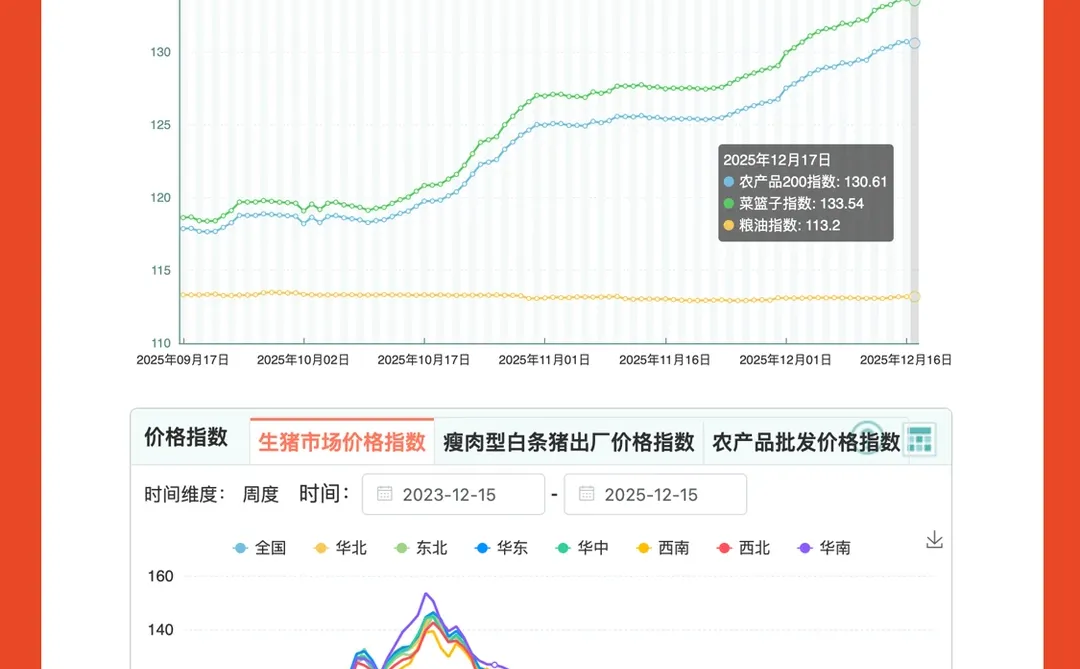The image size is (1080, 669).
Task: Open the 周度 time dimension selector
Action: [261, 493]
